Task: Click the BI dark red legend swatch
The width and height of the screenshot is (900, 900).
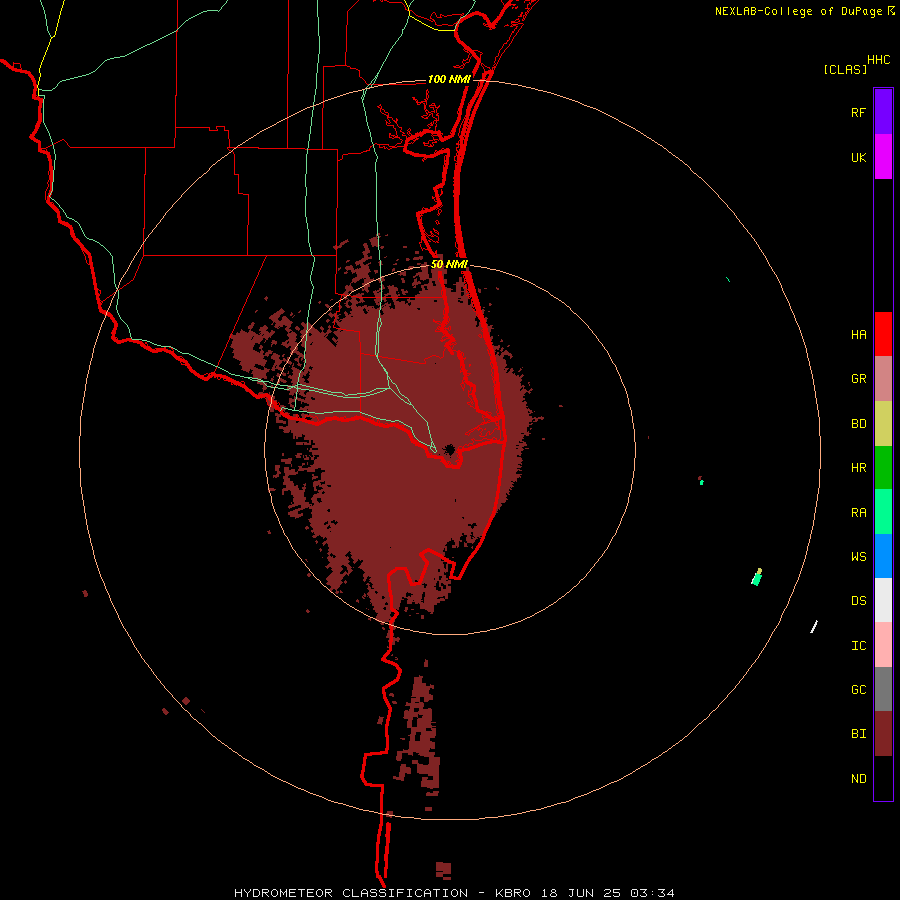Action: pyautogui.click(x=883, y=734)
